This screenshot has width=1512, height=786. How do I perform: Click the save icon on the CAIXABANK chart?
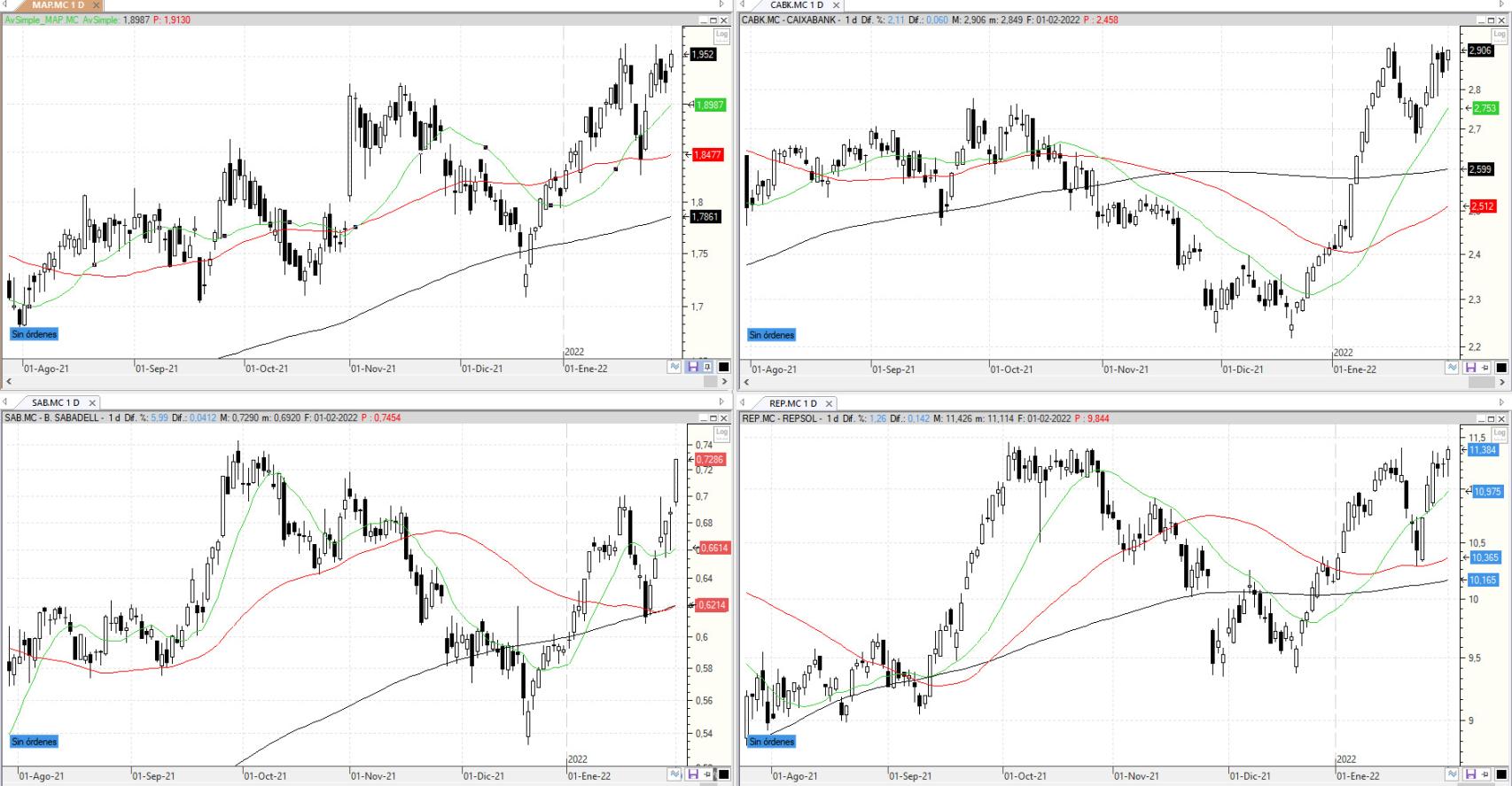(1470, 367)
